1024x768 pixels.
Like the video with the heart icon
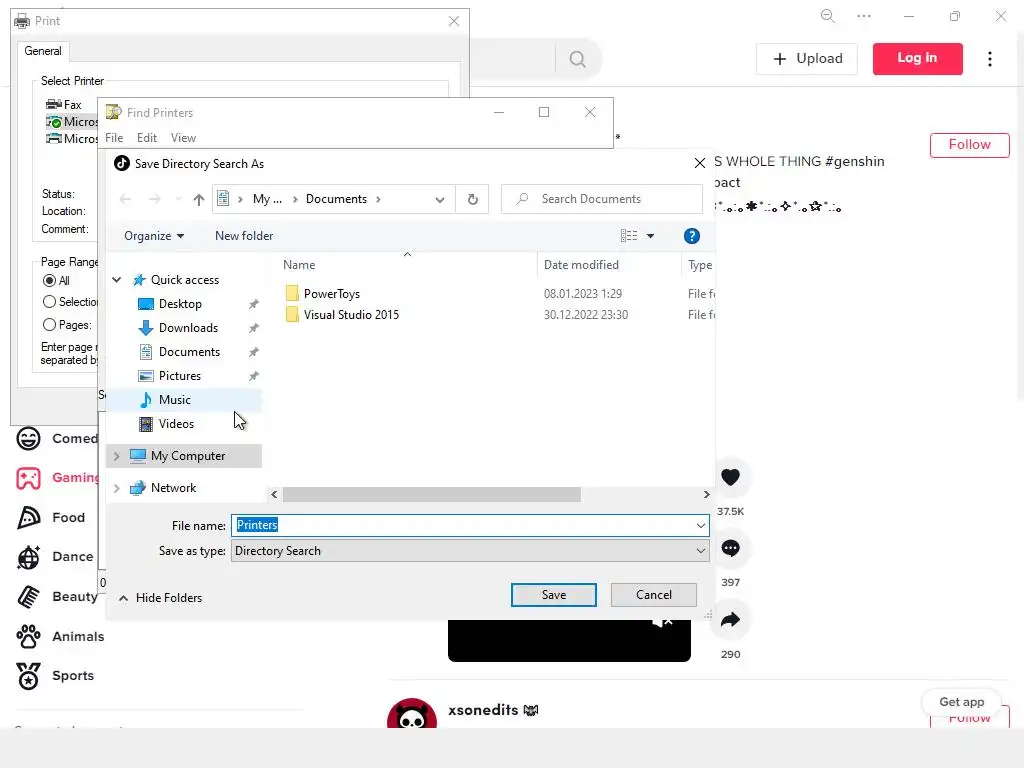730,477
